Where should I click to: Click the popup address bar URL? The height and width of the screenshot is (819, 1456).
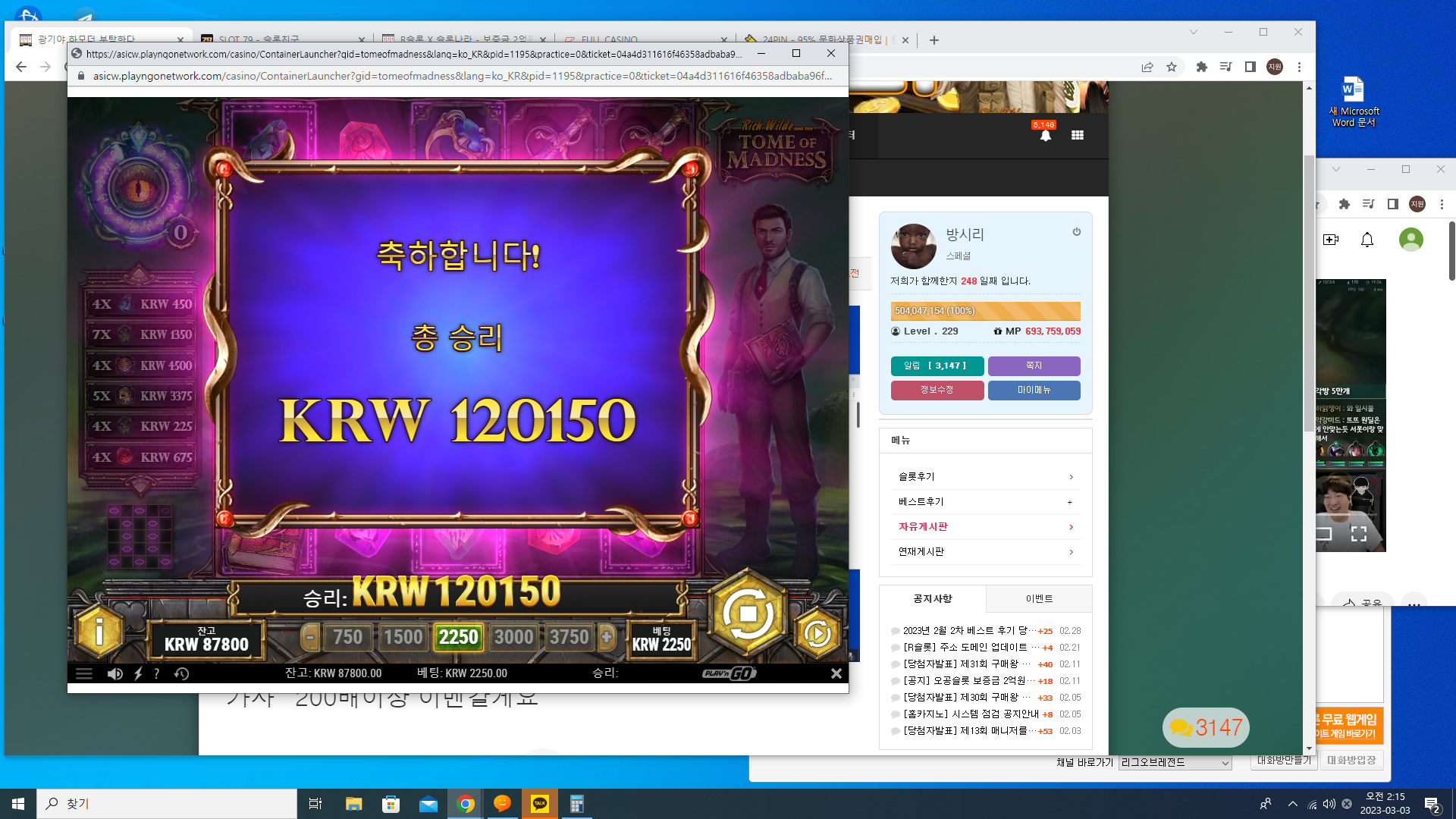[463, 76]
